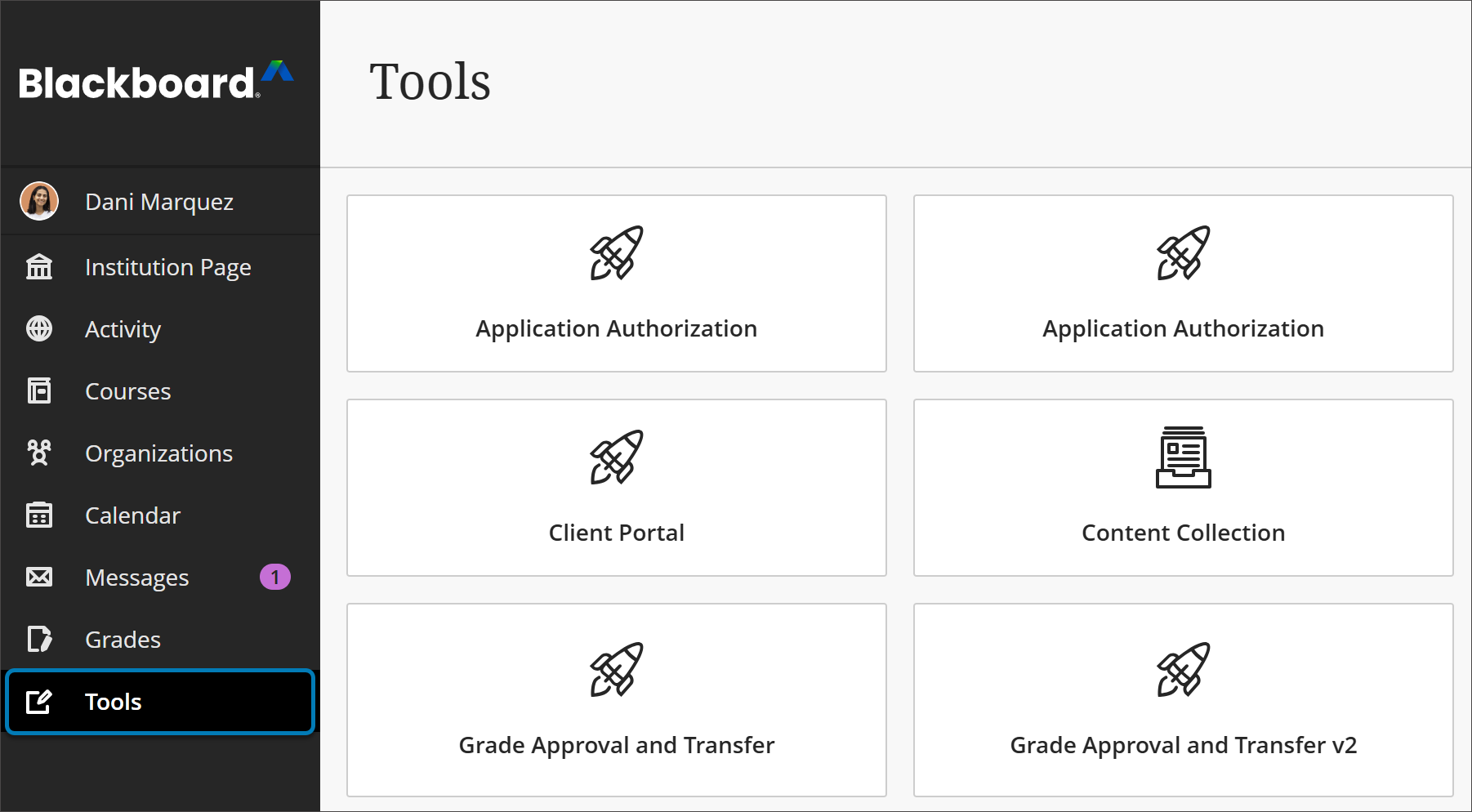Open Dani Marquez's profile picture
The image size is (1472, 812).
click(x=39, y=202)
